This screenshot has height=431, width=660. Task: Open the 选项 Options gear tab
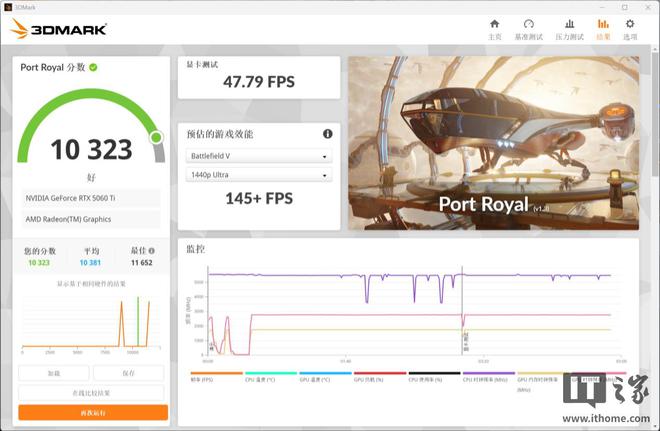630,29
